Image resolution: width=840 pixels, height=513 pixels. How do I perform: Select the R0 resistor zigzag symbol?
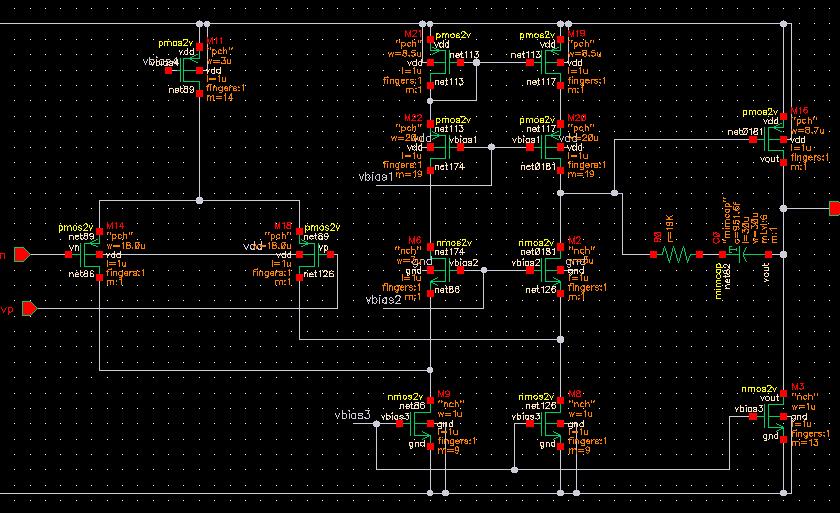677,254
